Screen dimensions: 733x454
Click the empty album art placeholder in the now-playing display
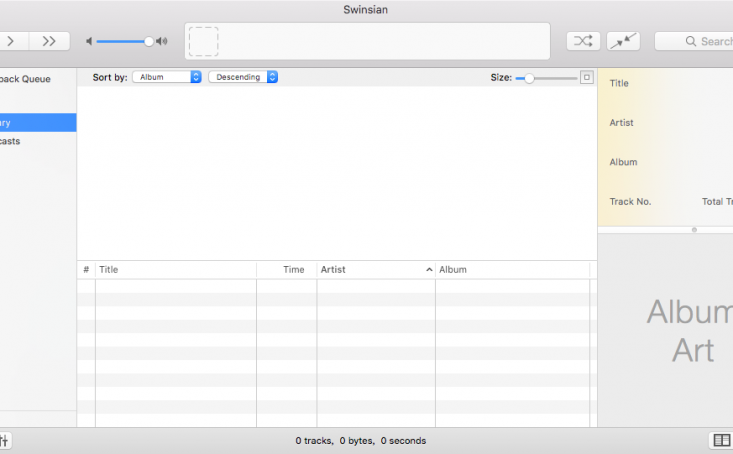(x=203, y=42)
